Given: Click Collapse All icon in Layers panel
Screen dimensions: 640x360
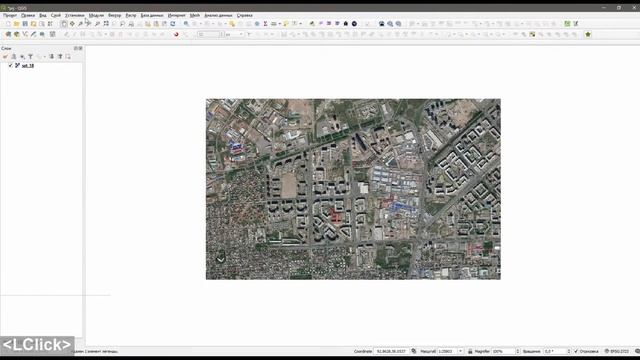Looking at the screenshot, I should [x=60, y=57].
